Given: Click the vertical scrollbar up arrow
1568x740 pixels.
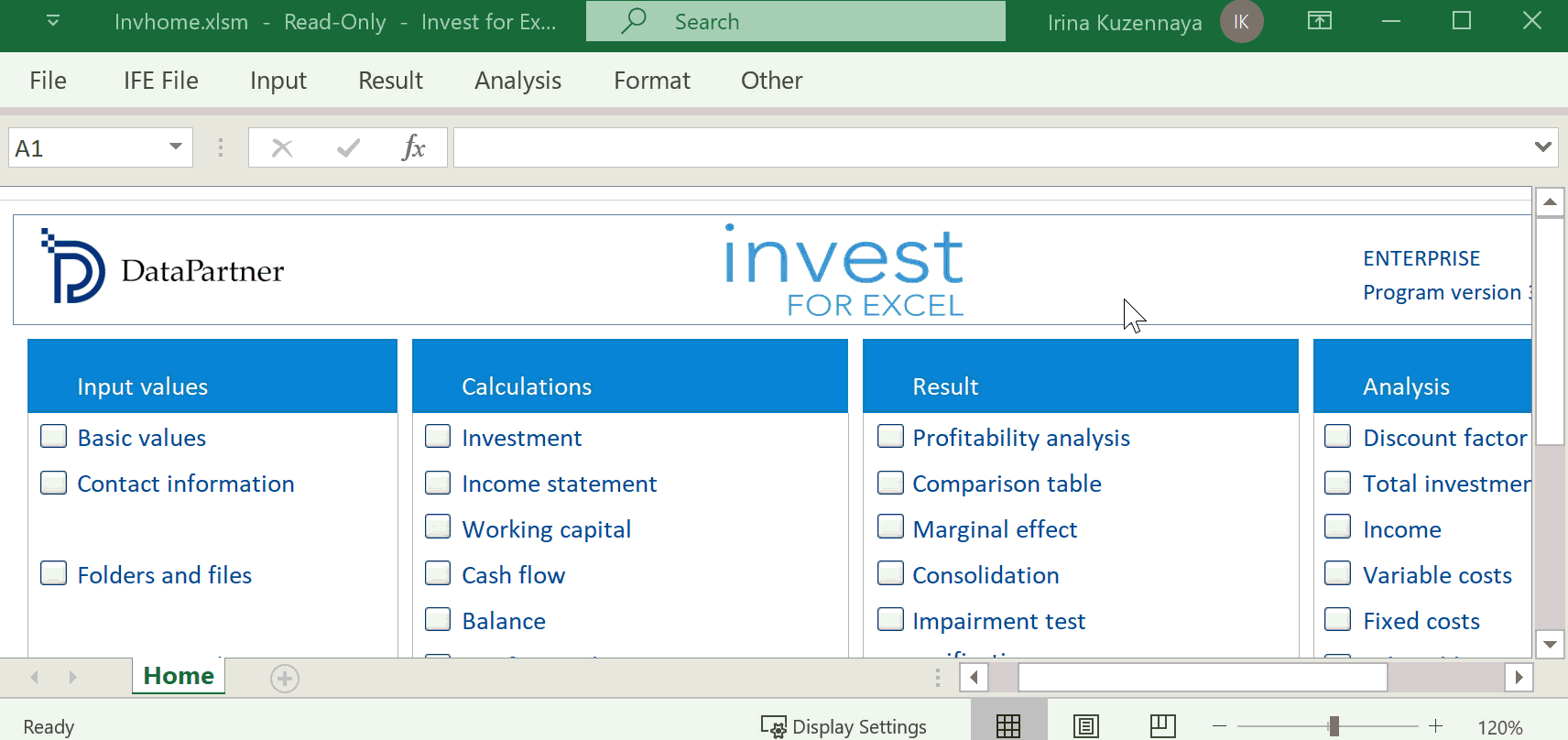Looking at the screenshot, I should click(1550, 202).
